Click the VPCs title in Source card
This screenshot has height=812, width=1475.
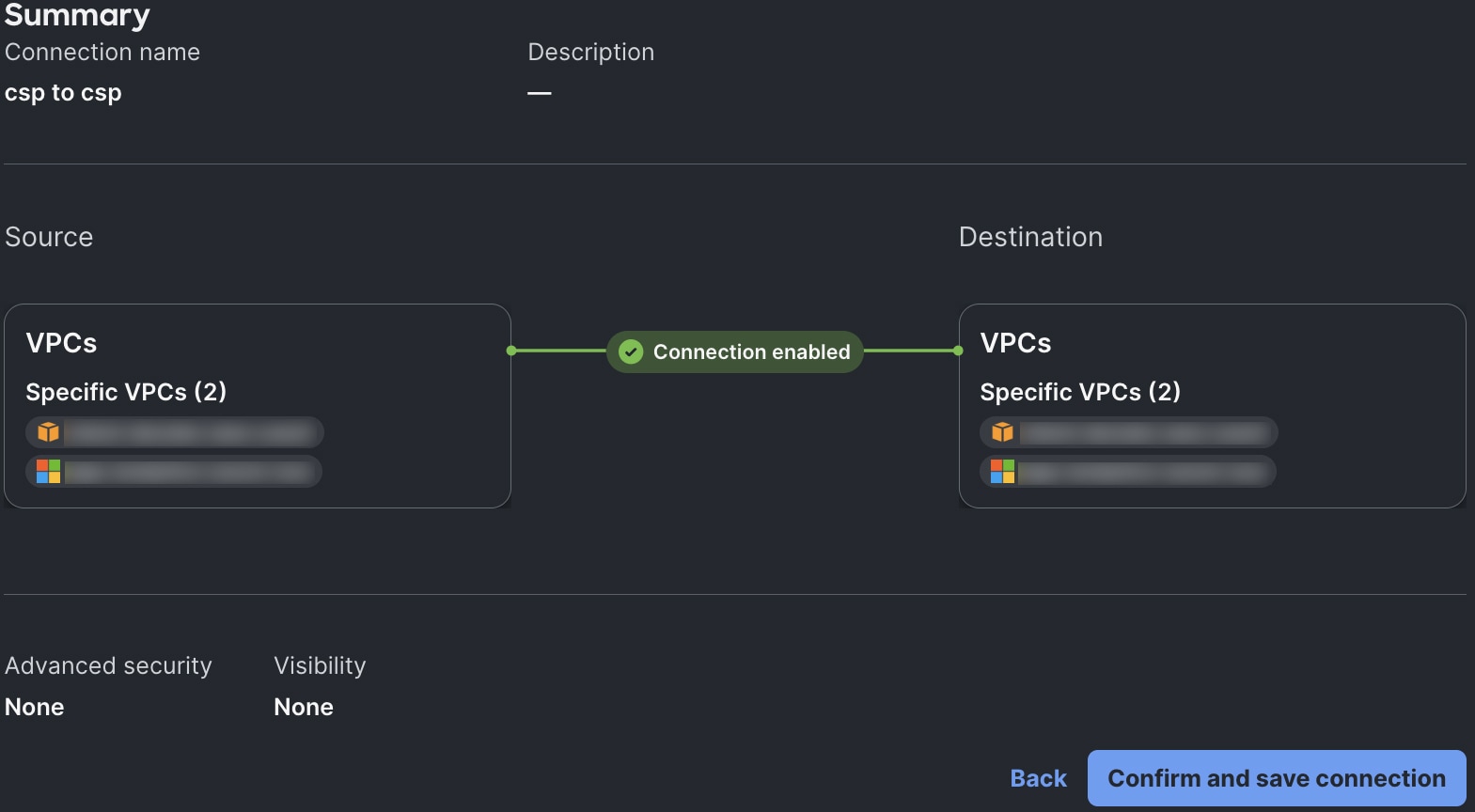coord(61,343)
